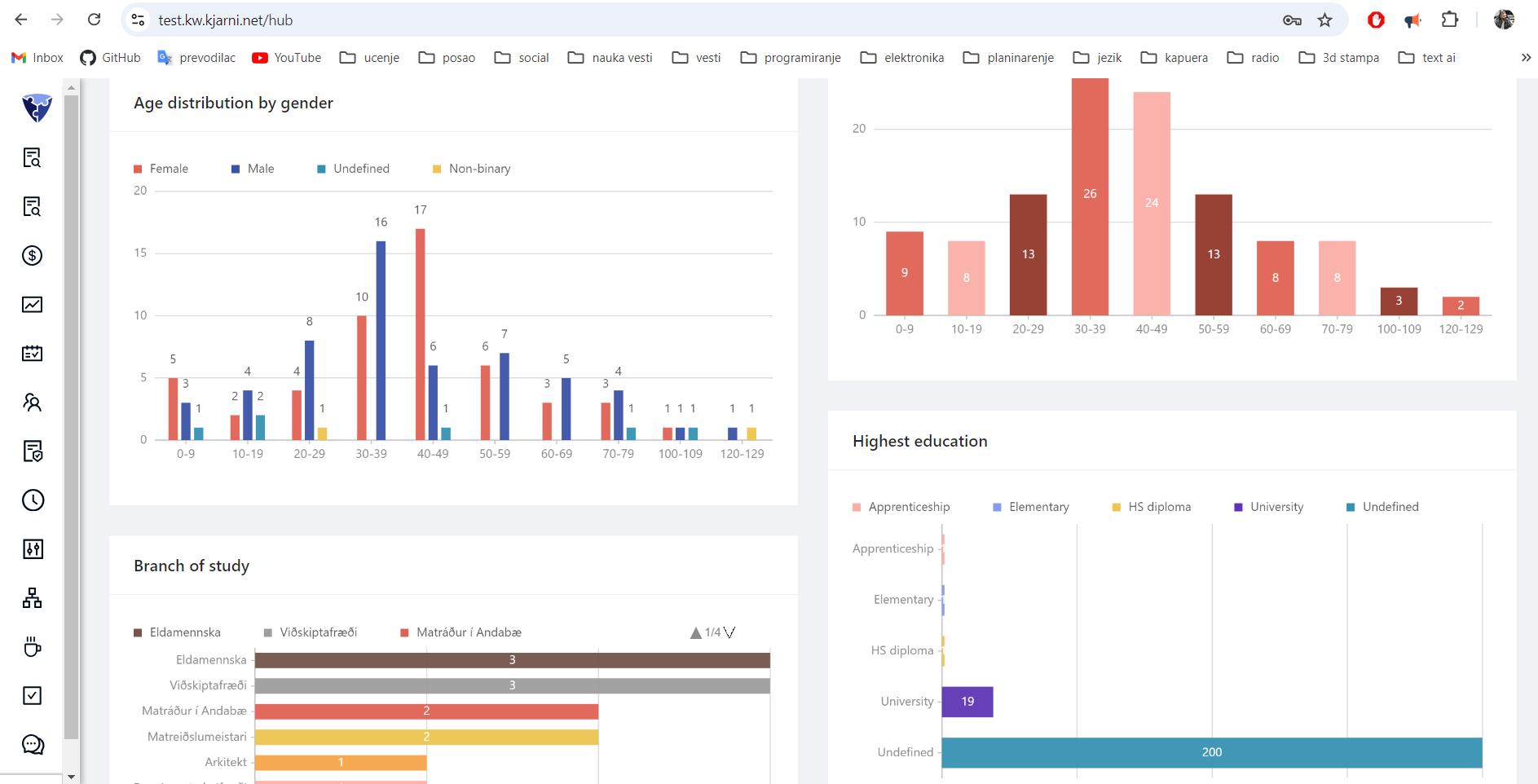
Task: Open the megaphone extension icon
Action: point(1412,20)
